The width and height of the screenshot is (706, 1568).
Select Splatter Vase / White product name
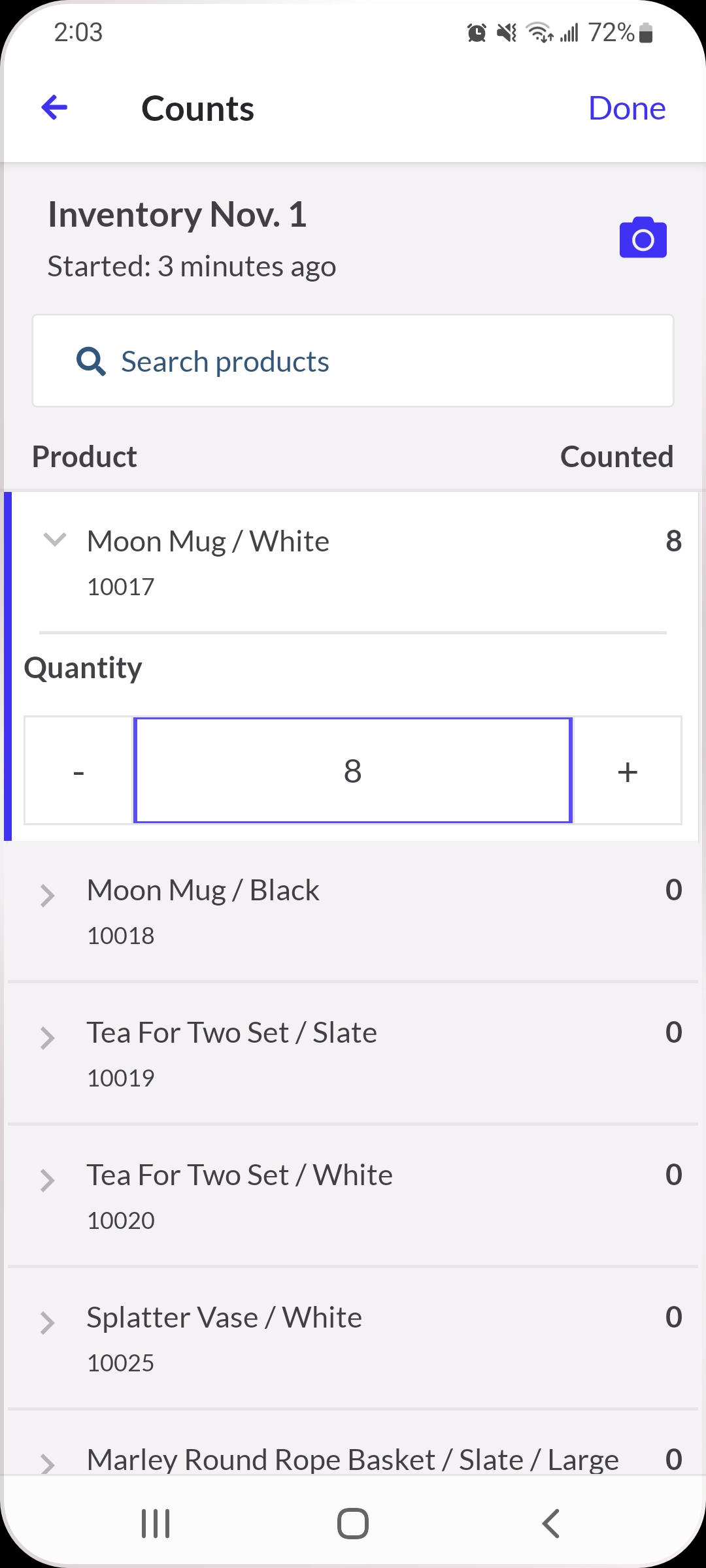click(224, 1317)
